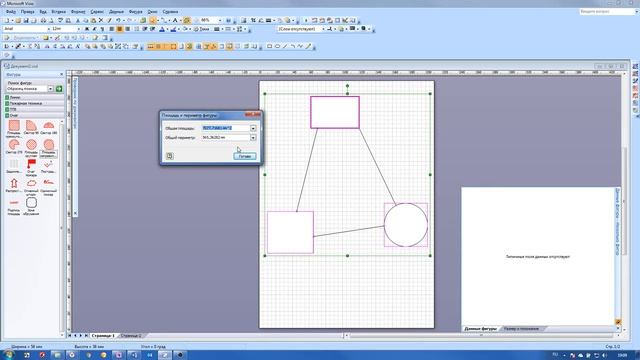
Task: Start shape search with the green arrow
Action: coord(59,89)
